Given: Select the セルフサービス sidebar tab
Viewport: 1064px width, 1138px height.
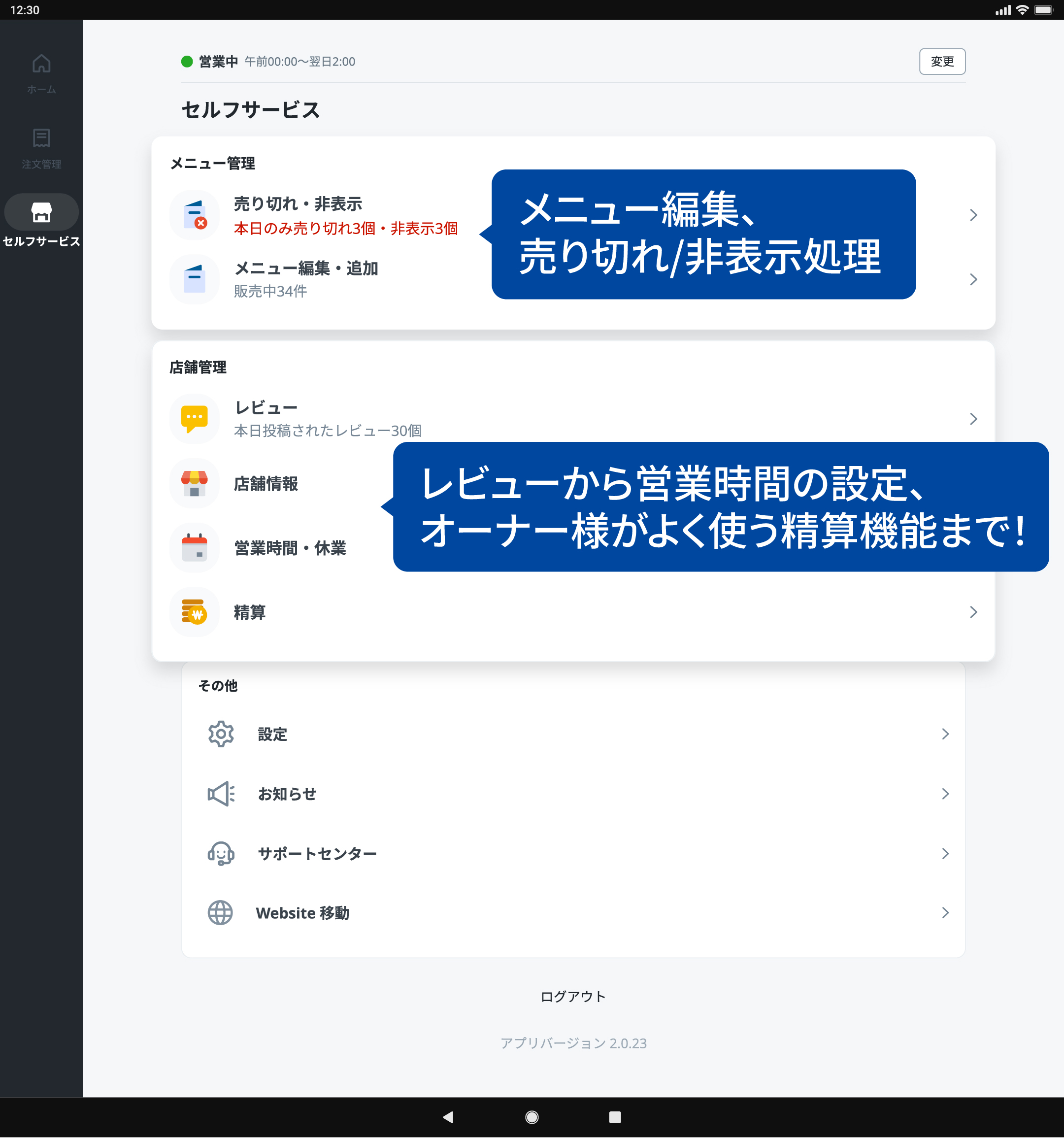Looking at the screenshot, I should pyautogui.click(x=41, y=220).
